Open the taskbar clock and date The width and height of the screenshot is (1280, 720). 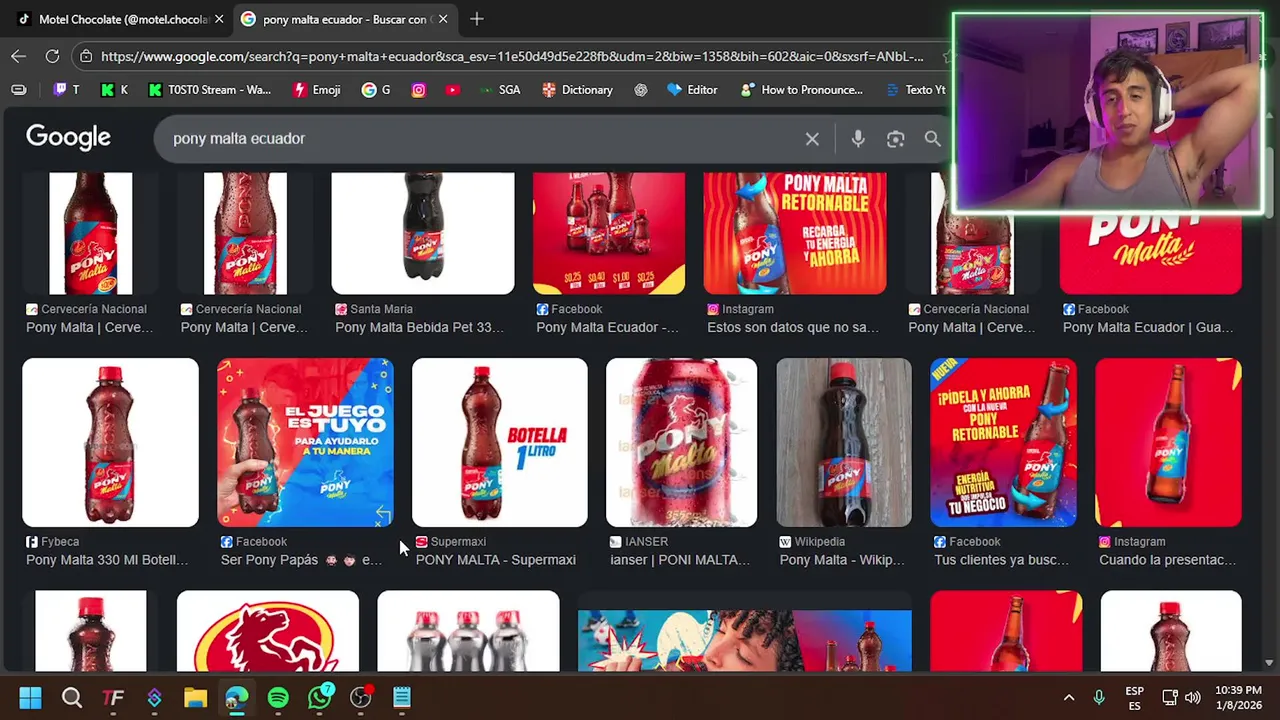1239,697
